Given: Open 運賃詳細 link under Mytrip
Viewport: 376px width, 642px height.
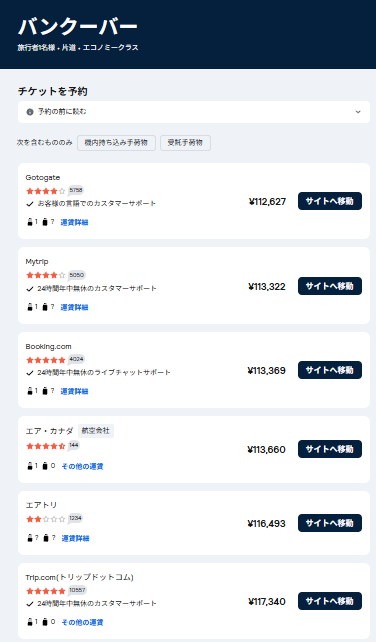Looking at the screenshot, I should [74, 307].
